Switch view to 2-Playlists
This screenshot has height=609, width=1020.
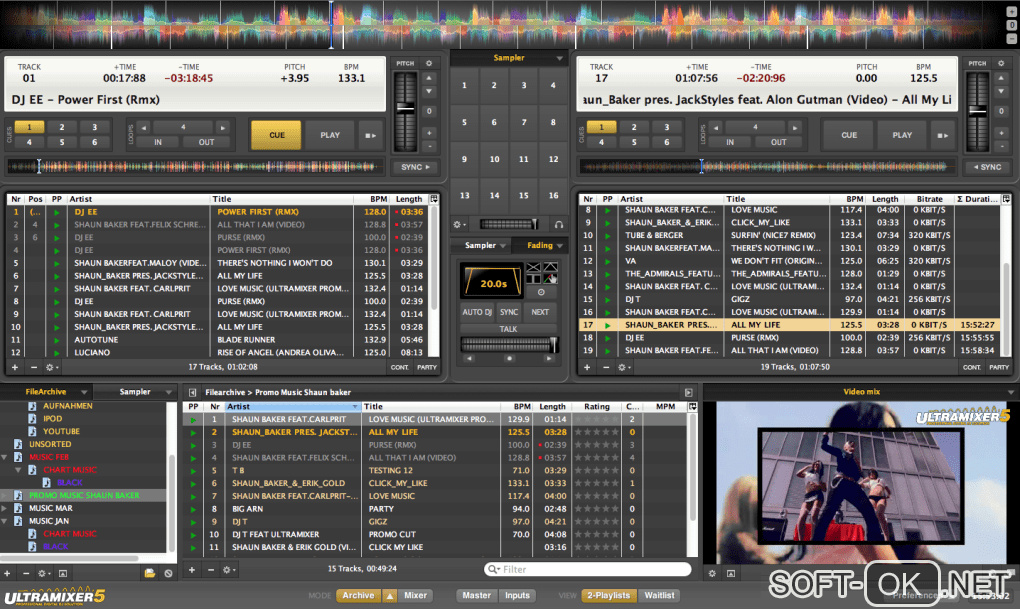click(x=609, y=595)
